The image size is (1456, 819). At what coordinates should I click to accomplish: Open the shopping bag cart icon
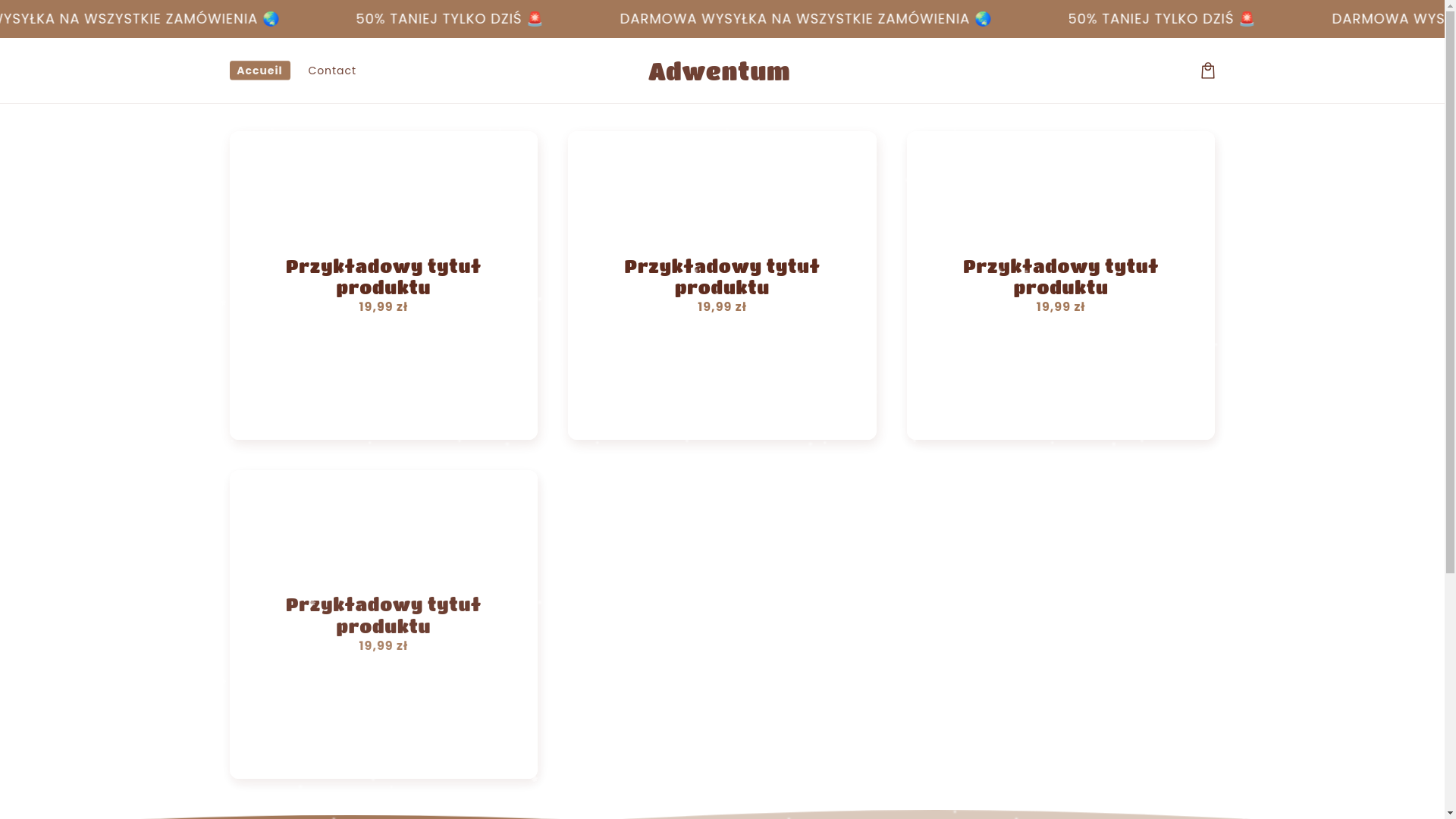click(x=1207, y=71)
